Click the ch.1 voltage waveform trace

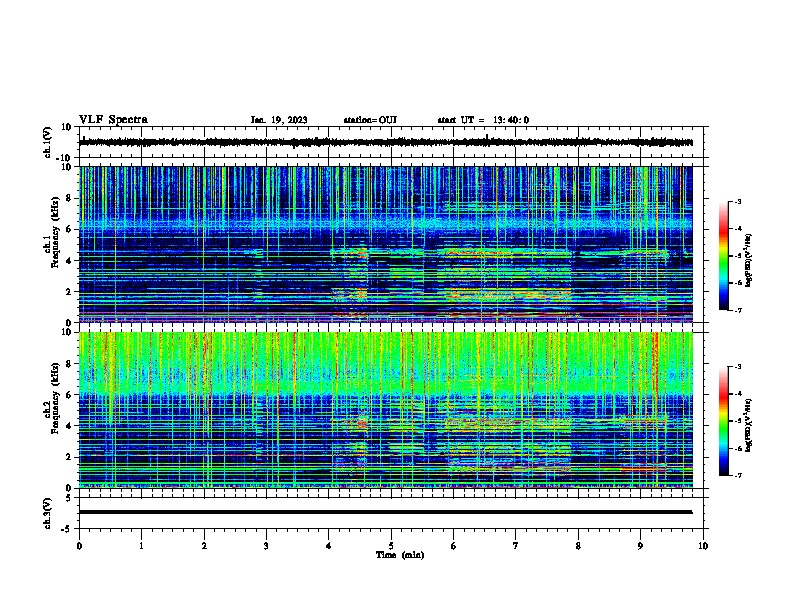click(385, 142)
